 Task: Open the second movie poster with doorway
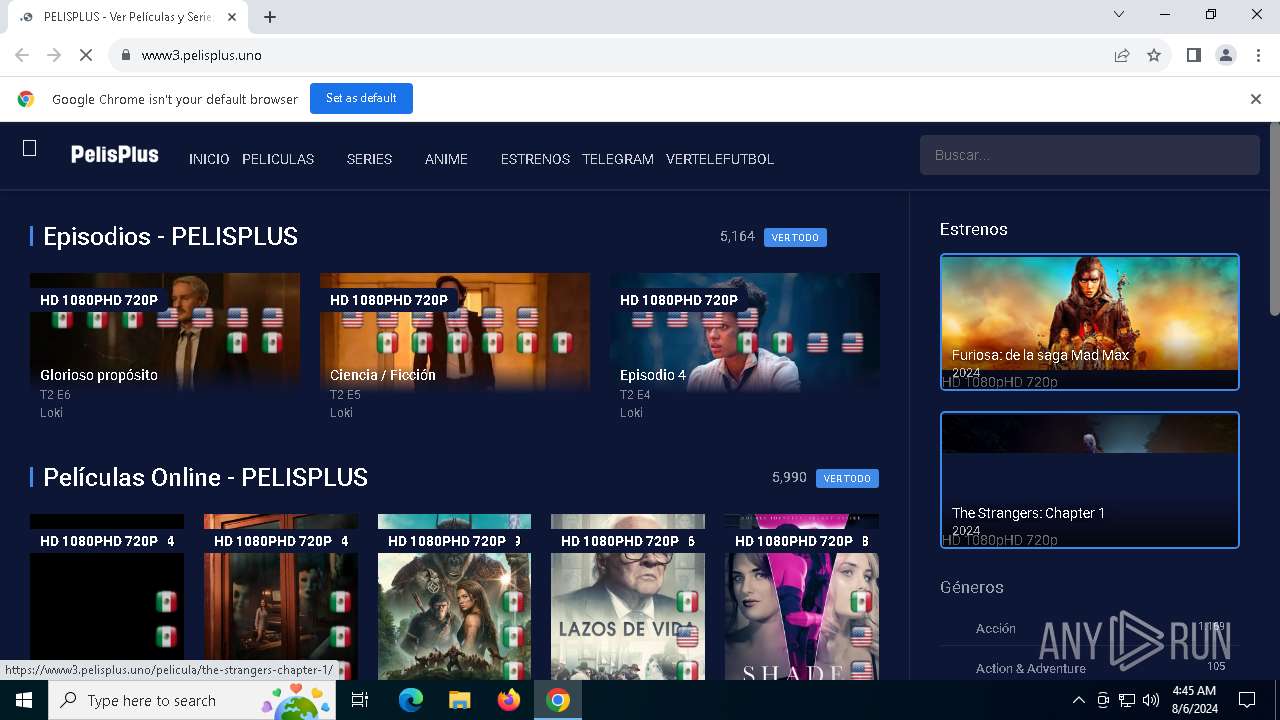[281, 597]
